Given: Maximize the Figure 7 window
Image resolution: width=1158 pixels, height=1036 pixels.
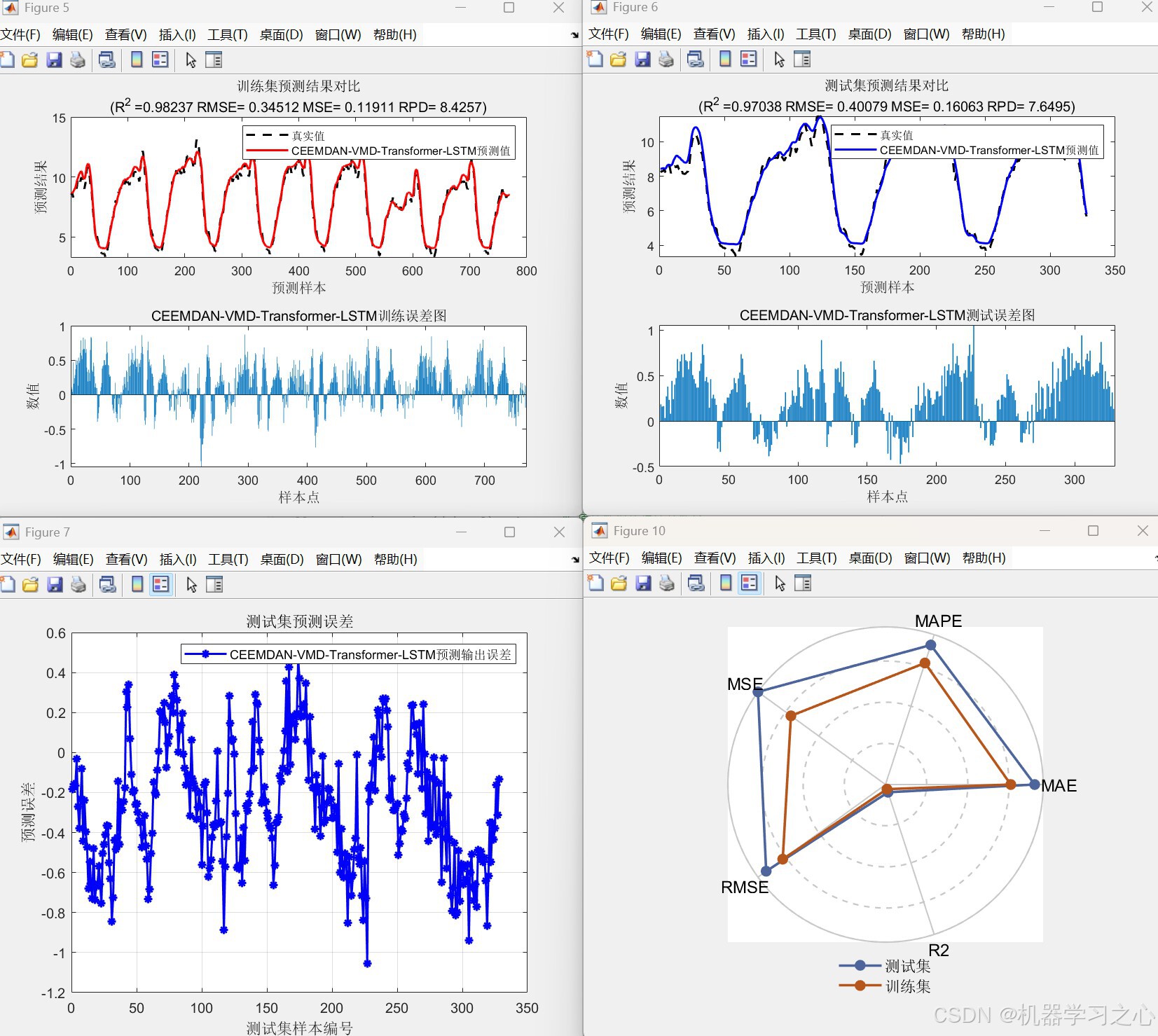Looking at the screenshot, I should [x=510, y=532].
